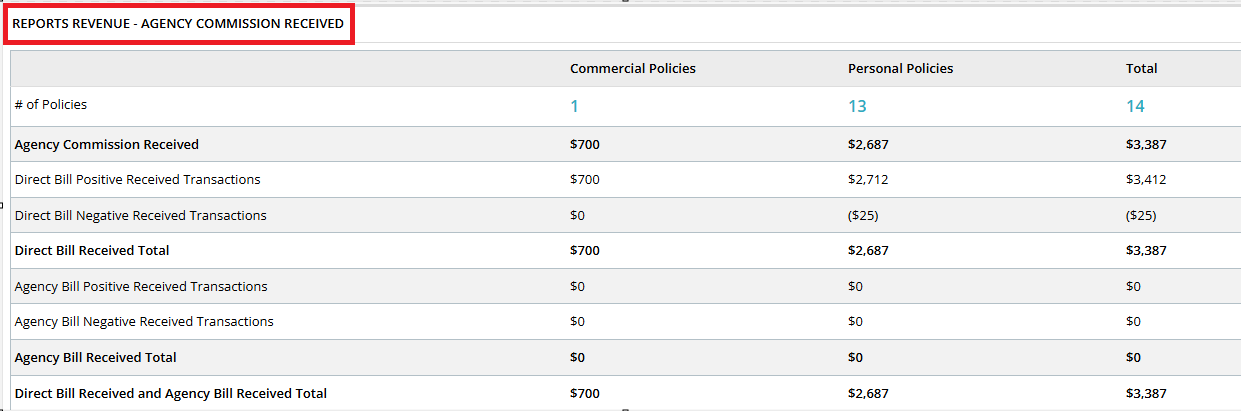Screen dimensions: 1241x411
Task: Click the Direct Bill Received Total label
Action: click(92, 251)
